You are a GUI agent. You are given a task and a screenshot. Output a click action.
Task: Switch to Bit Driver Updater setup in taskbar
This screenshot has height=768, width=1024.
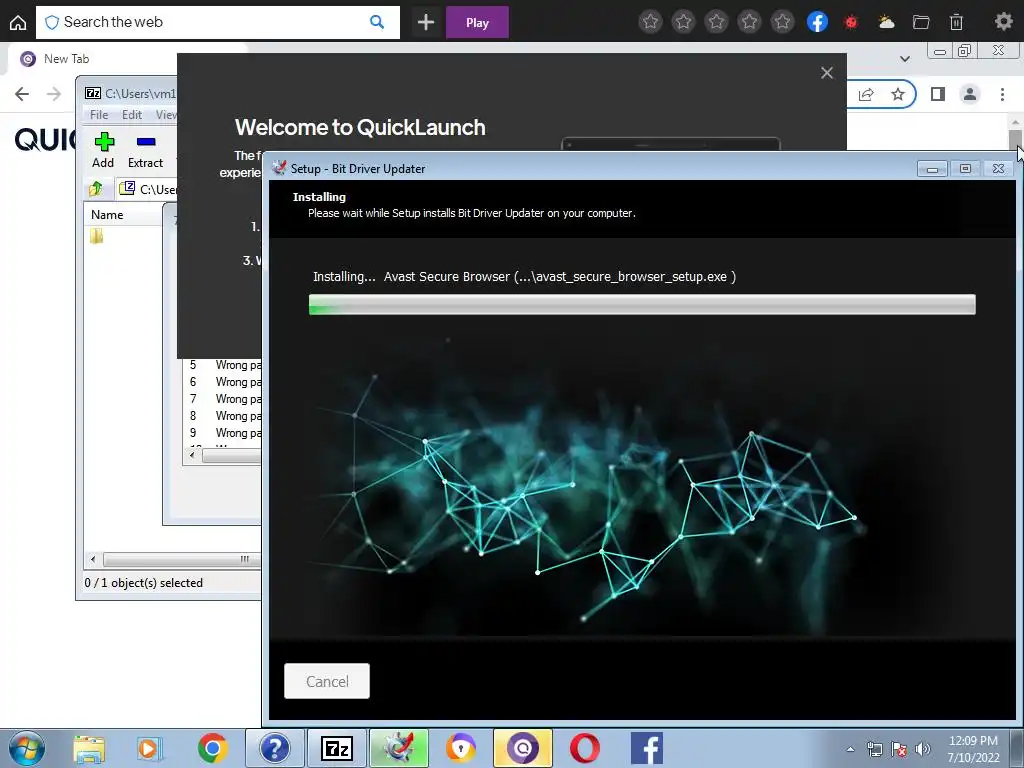(398, 748)
